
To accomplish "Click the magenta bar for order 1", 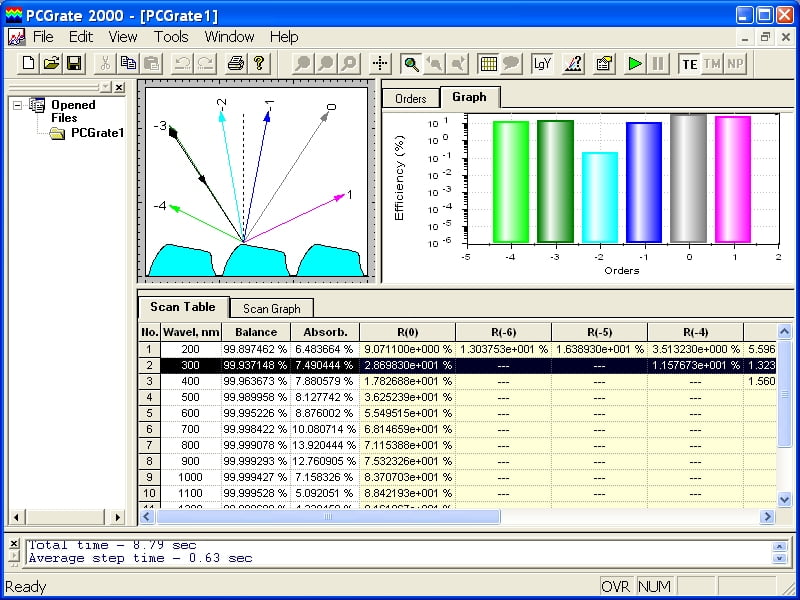I will tap(732, 180).
